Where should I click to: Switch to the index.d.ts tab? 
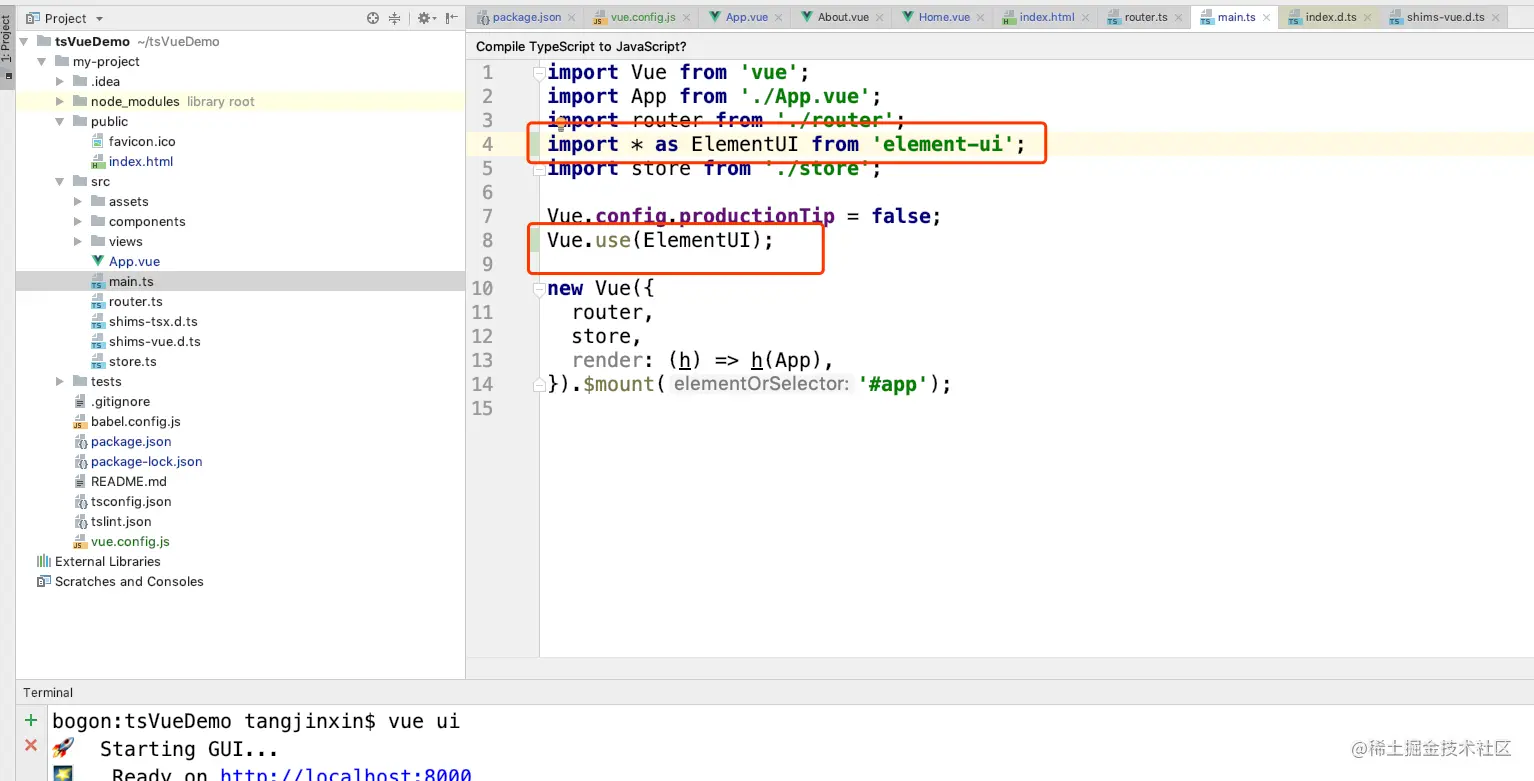tap(1330, 17)
